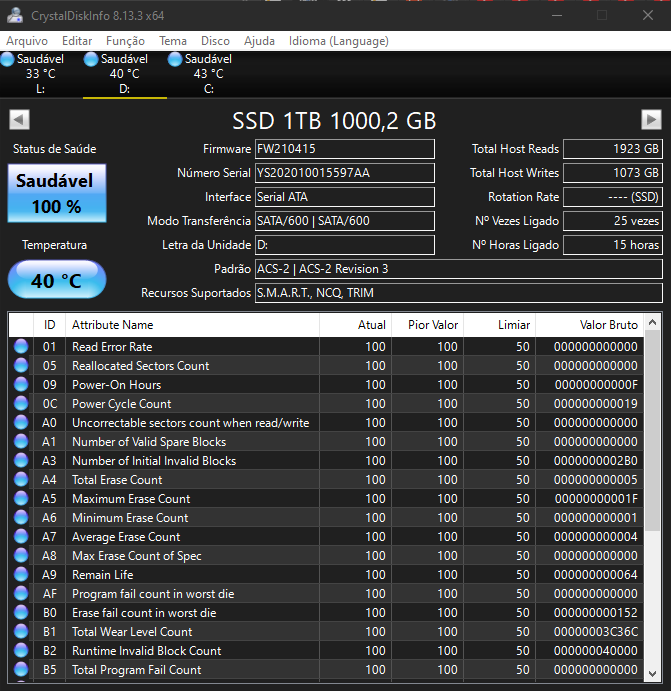Click Nº Horas Ligado value 15 horas
The width and height of the screenshot is (671, 691).
(x=613, y=245)
